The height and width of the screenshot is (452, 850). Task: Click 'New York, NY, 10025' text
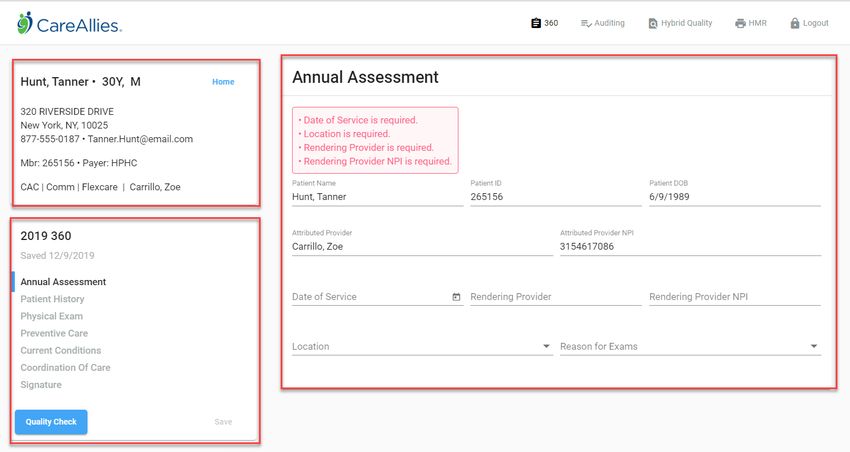click(x=64, y=125)
